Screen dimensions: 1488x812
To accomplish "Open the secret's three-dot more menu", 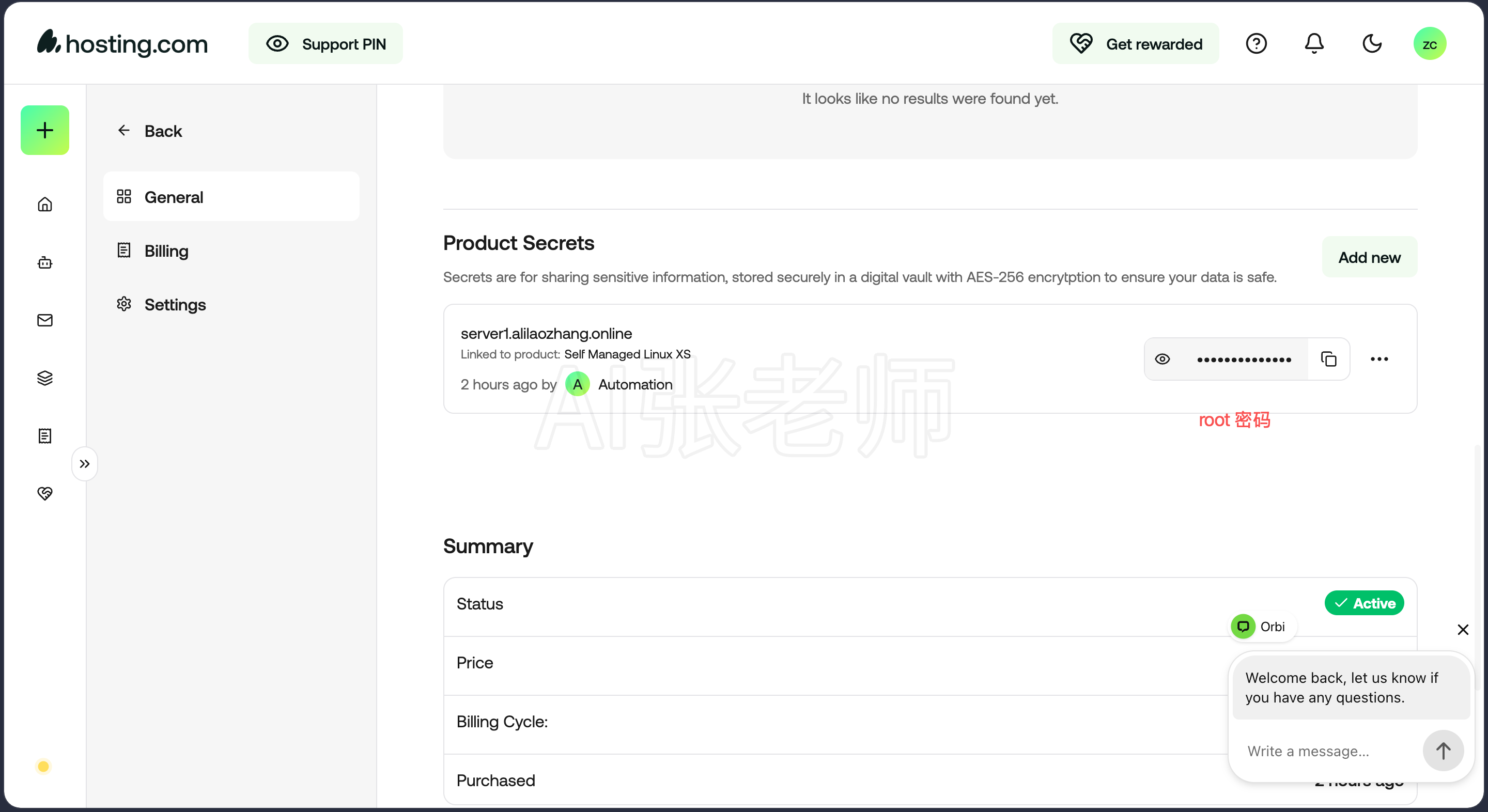I will tap(1380, 359).
